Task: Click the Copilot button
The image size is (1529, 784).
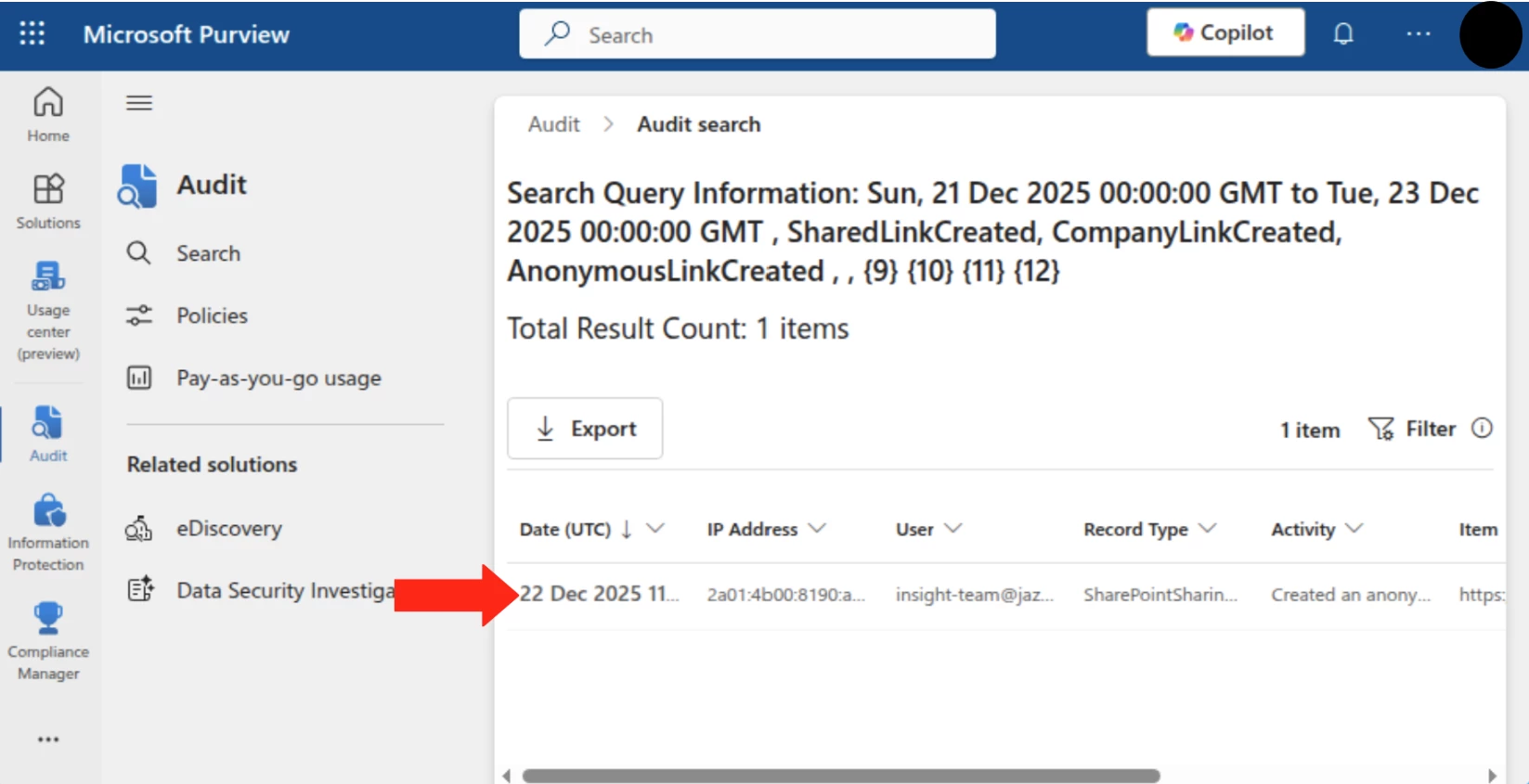Action: 1225,32
